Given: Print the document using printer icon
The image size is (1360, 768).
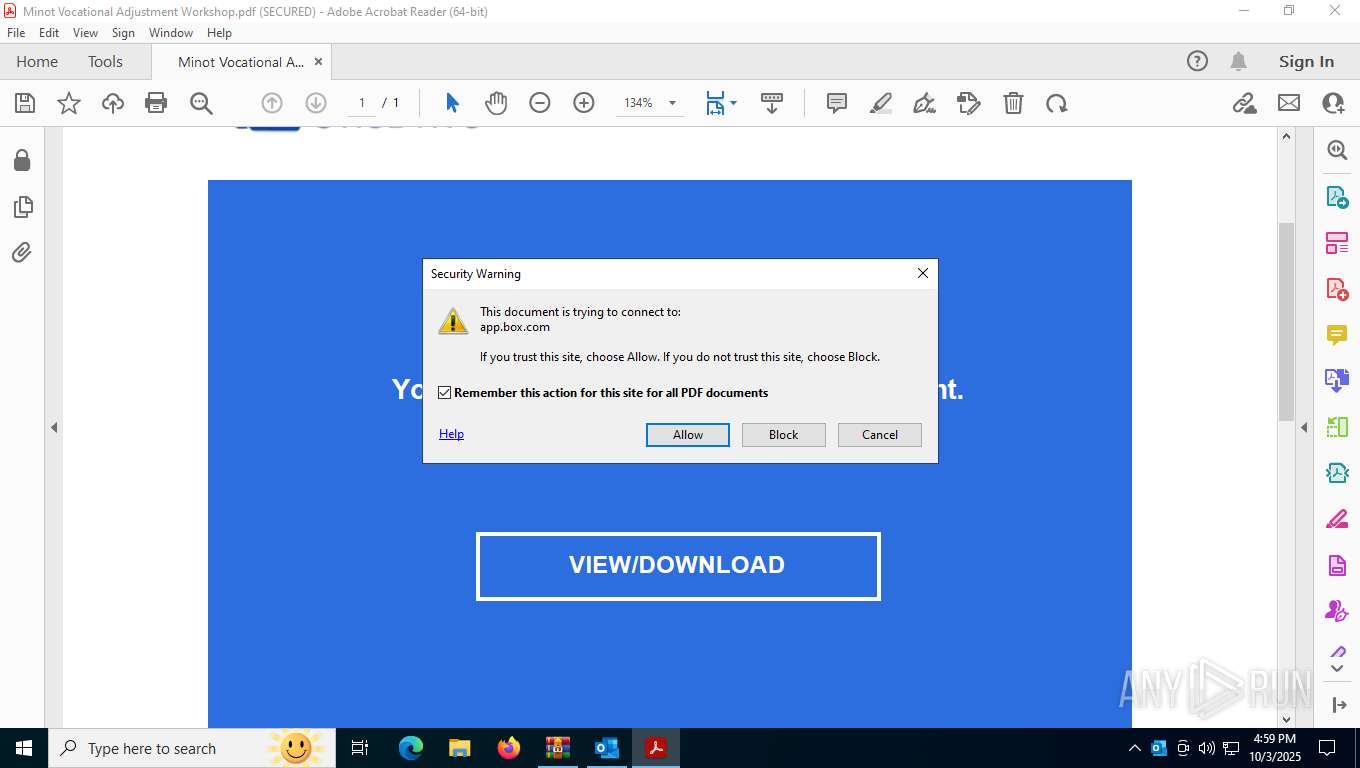Looking at the screenshot, I should pyautogui.click(x=156, y=103).
